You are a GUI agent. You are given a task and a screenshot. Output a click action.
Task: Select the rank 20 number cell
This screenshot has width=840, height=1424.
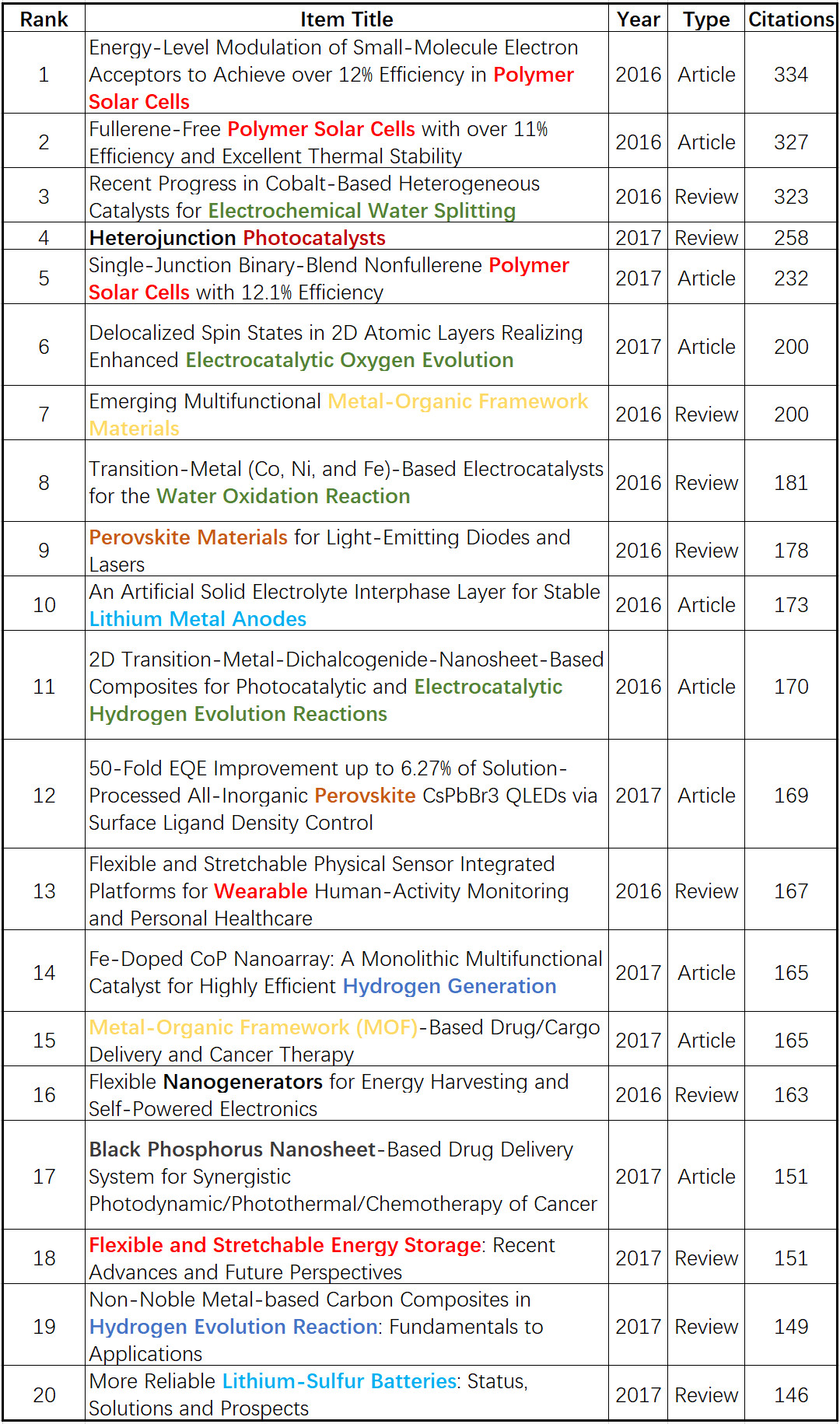coord(44,1395)
